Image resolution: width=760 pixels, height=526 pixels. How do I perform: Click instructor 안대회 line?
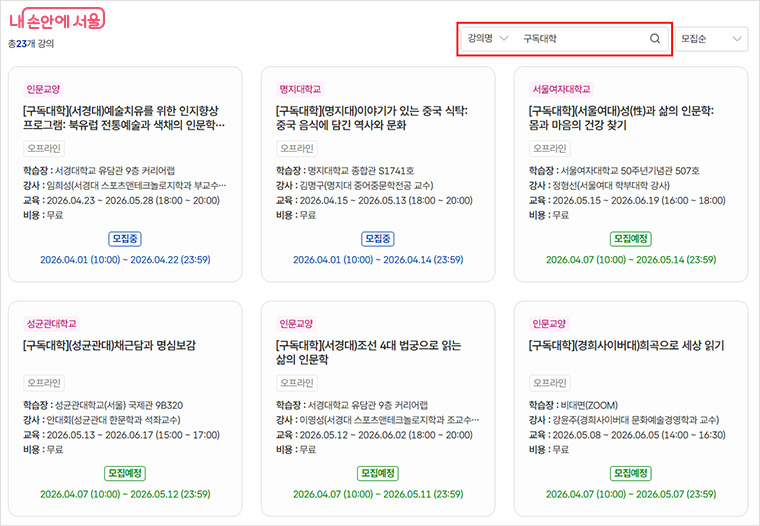tap(102, 420)
